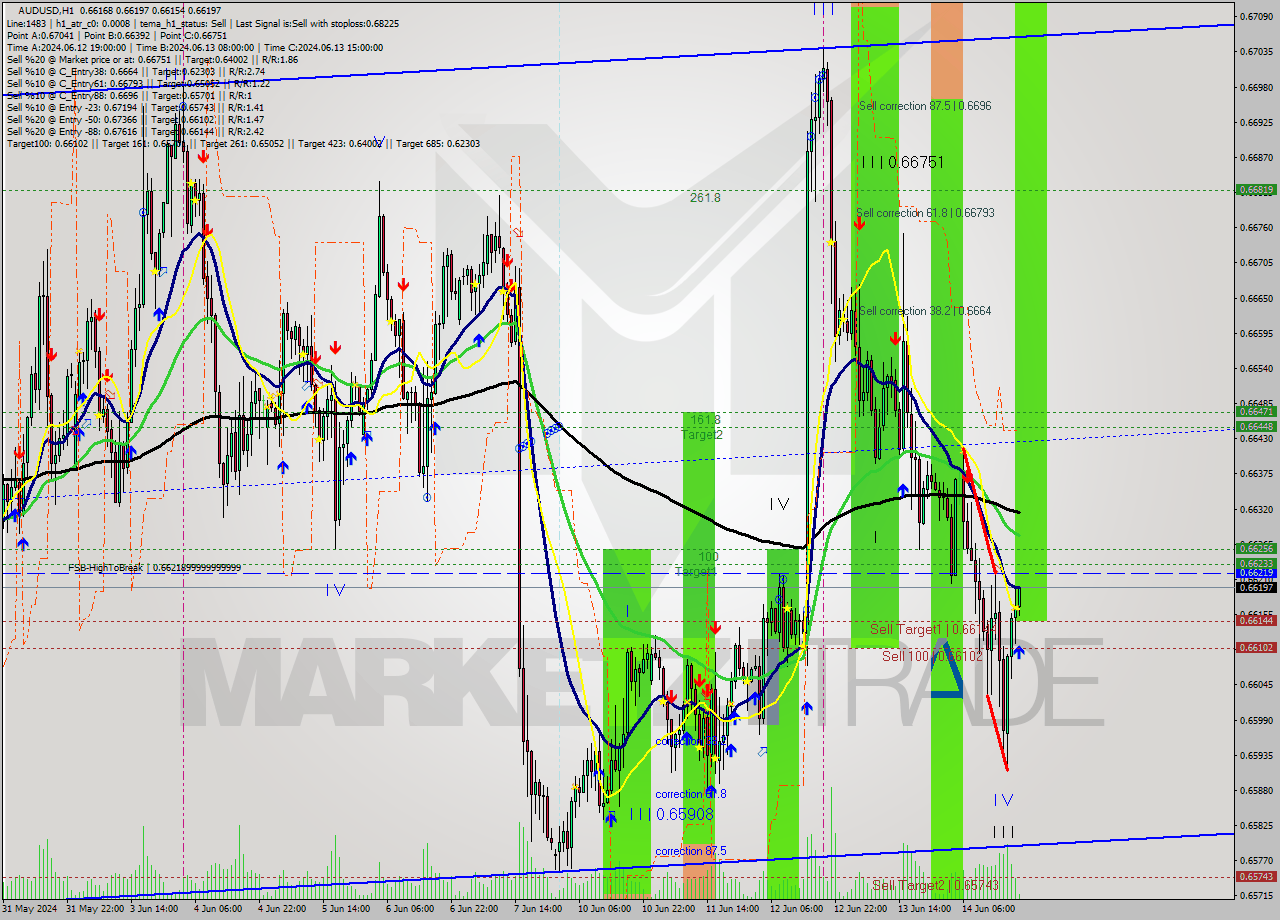Screen dimensions: 1280x920
Task: Select the 'Sell 100 | 0.66102' label
Action: pyautogui.click(x=932, y=656)
